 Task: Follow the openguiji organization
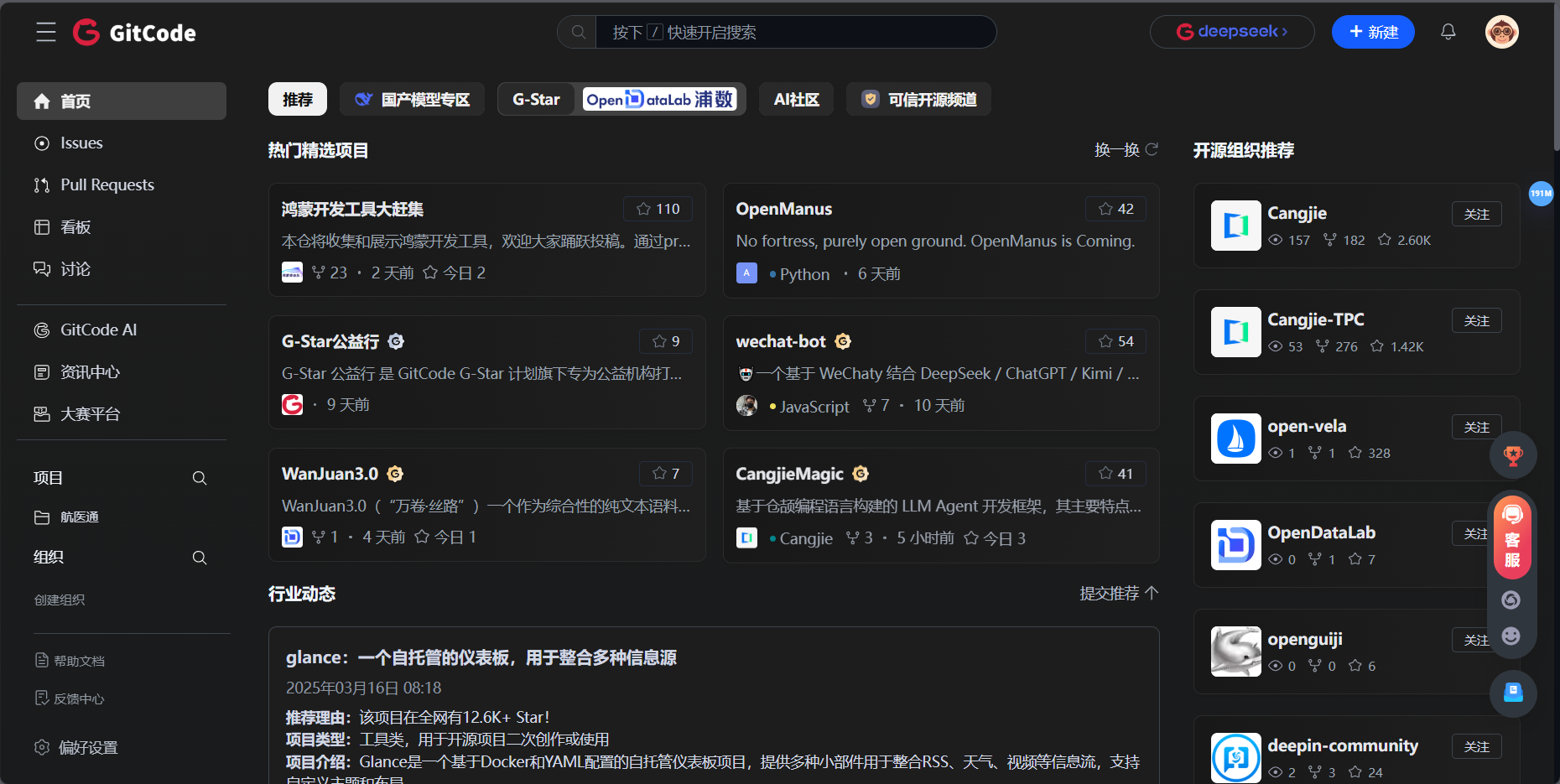click(x=1474, y=640)
